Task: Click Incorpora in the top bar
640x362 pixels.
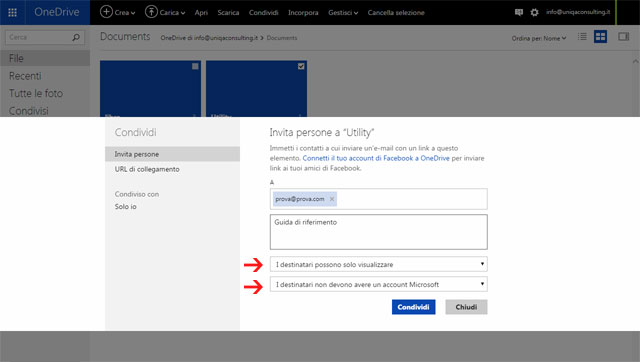Action: (x=303, y=13)
